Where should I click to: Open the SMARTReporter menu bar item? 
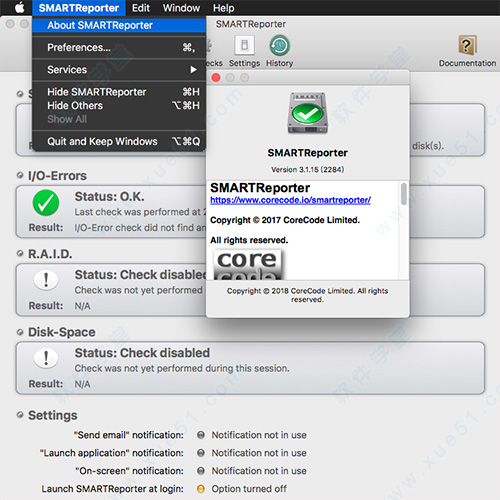pos(79,8)
